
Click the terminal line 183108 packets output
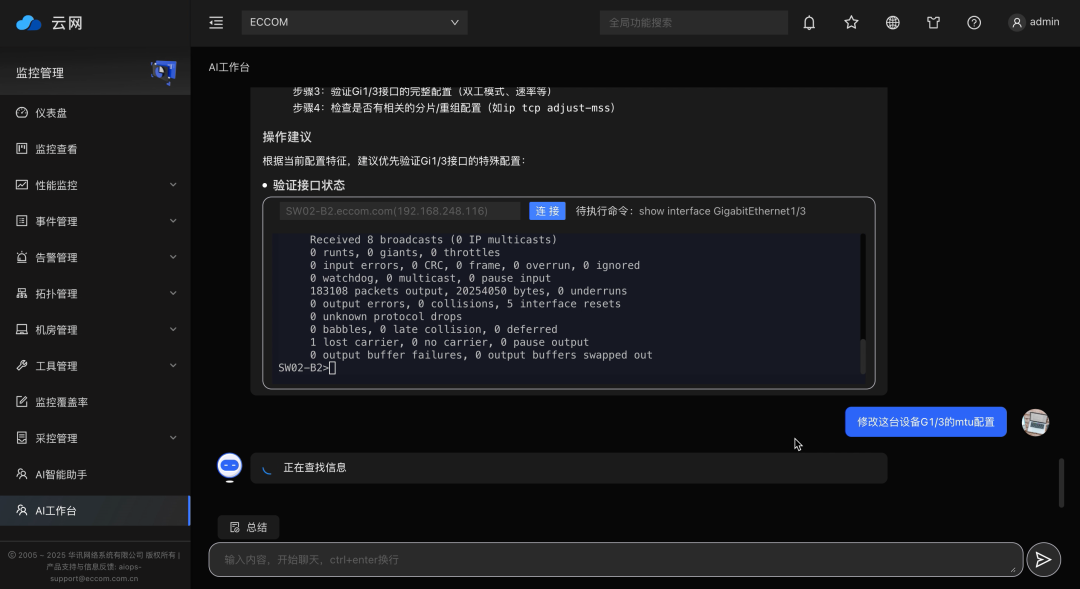(x=468, y=291)
